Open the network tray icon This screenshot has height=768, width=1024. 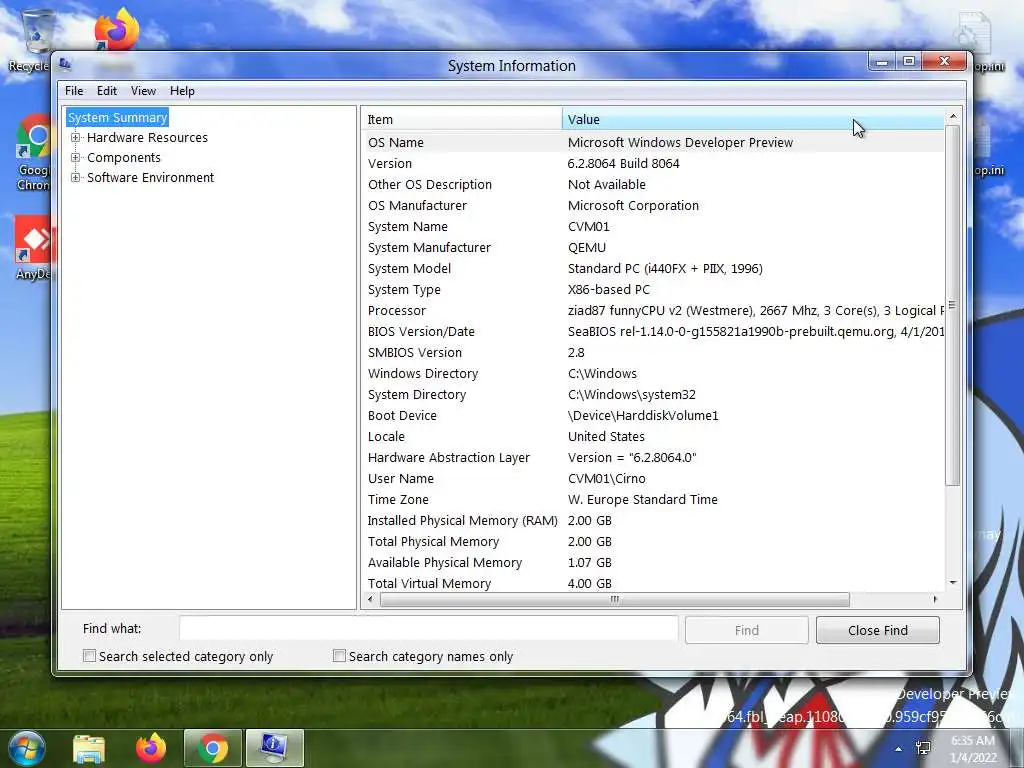(x=923, y=748)
